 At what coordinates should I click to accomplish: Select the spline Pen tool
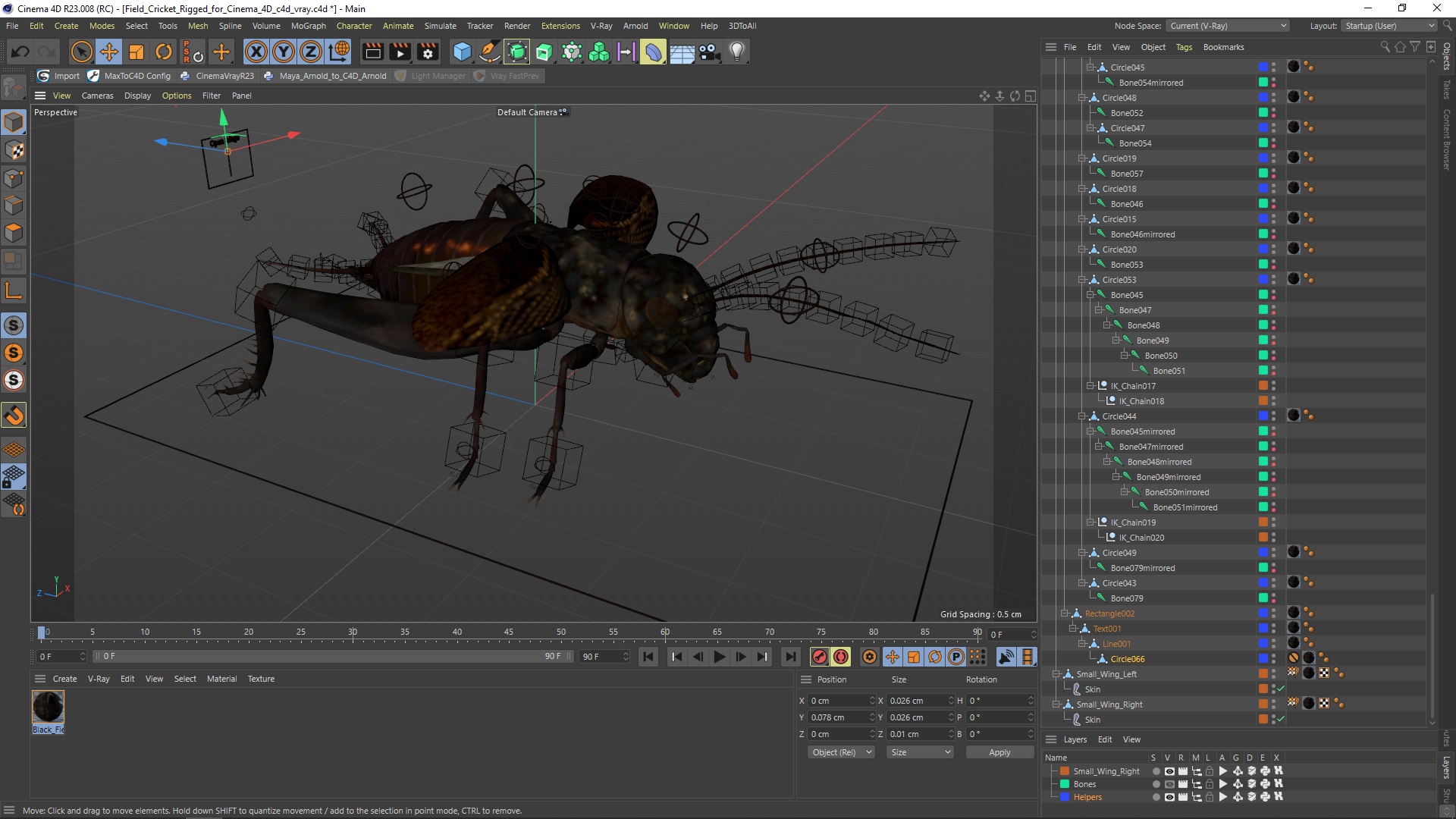coord(490,52)
